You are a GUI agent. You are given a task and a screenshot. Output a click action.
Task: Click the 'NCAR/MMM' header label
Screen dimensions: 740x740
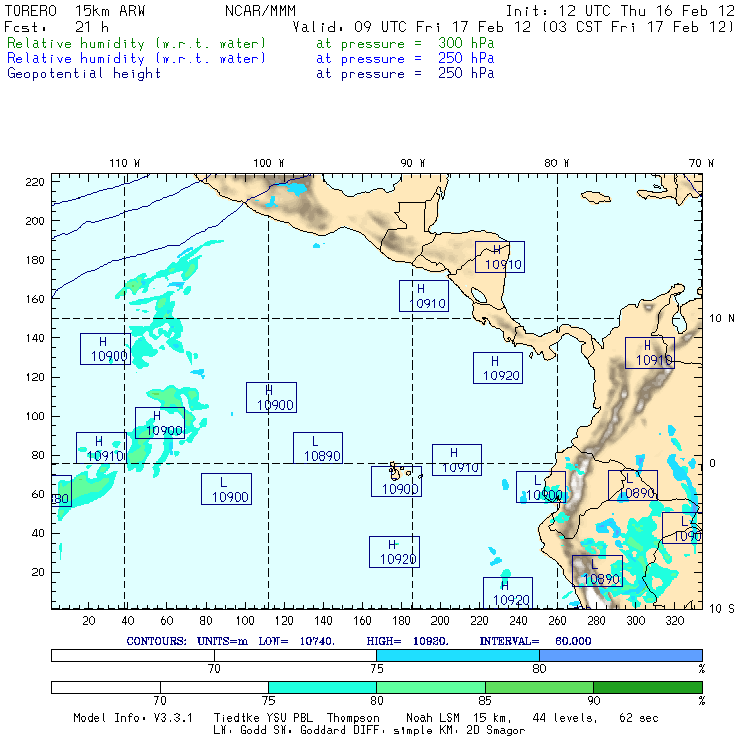point(260,11)
